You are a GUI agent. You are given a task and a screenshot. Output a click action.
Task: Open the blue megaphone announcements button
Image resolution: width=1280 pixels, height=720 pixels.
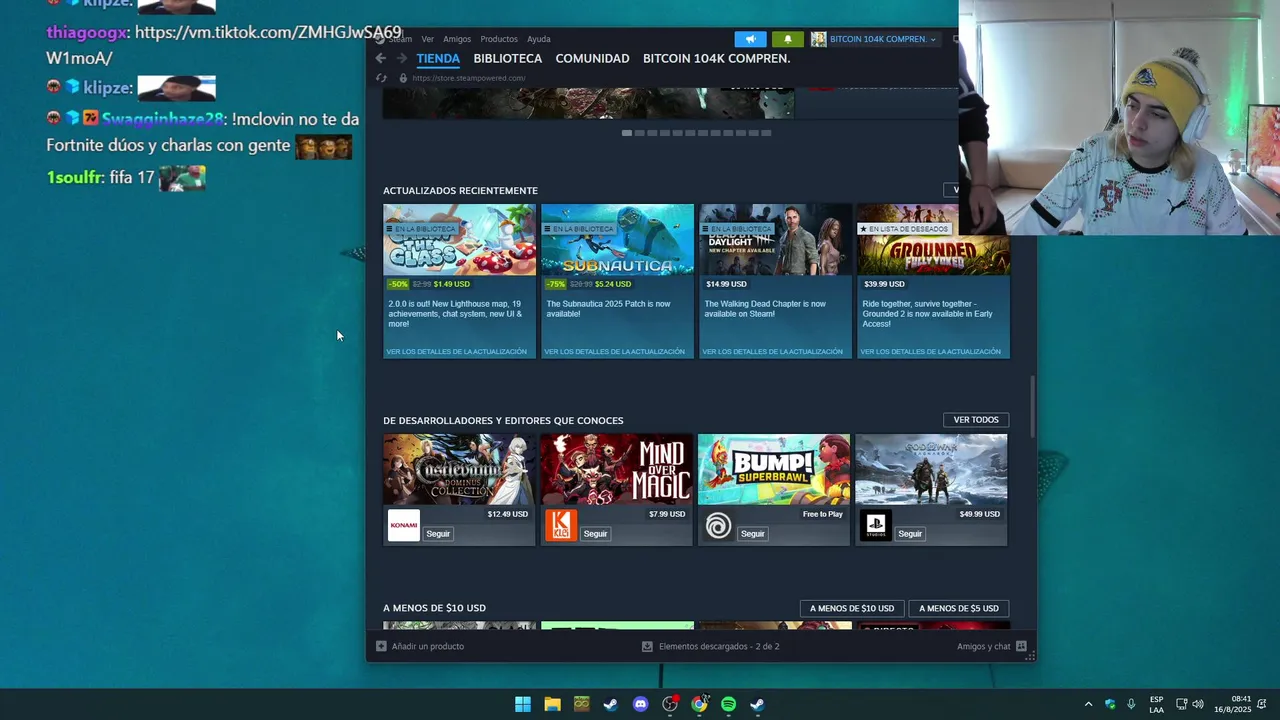point(750,39)
